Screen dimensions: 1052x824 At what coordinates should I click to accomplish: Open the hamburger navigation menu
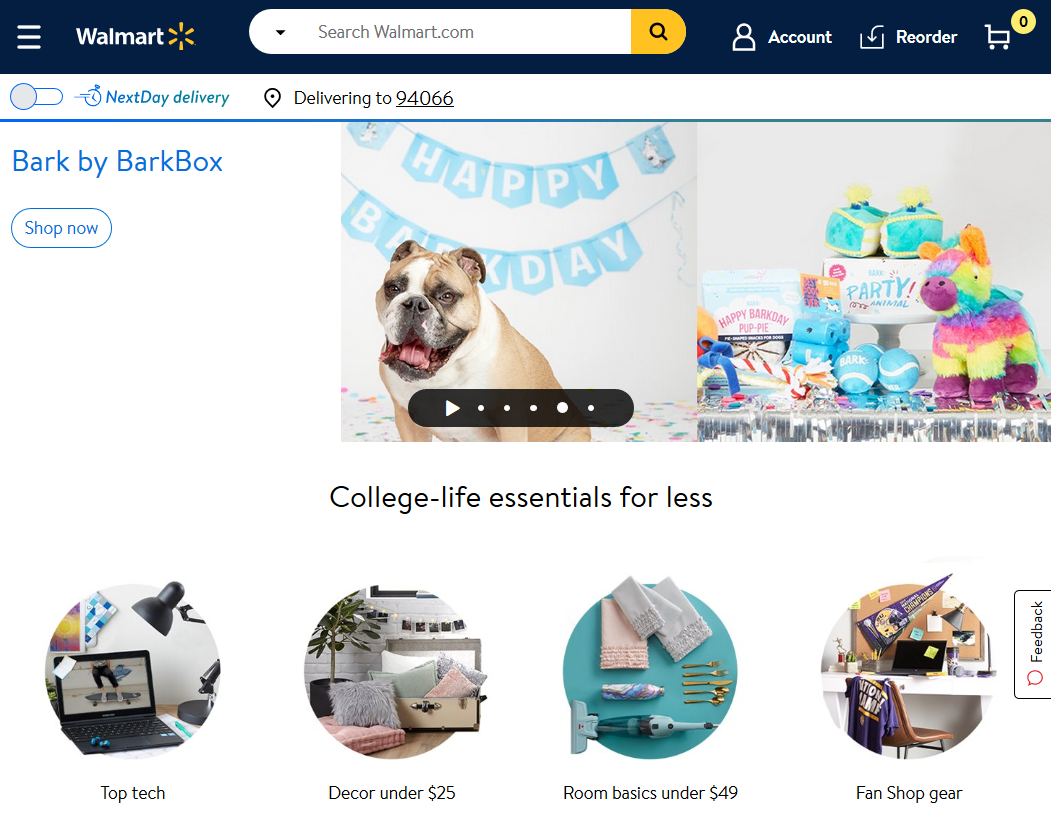[x=29, y=37]
